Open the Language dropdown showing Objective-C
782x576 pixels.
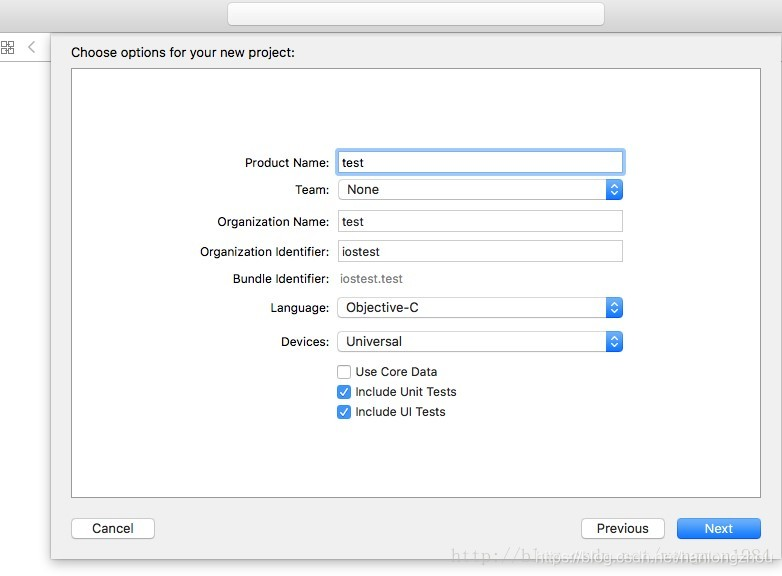pyautogui.click(x=480, y=308)
